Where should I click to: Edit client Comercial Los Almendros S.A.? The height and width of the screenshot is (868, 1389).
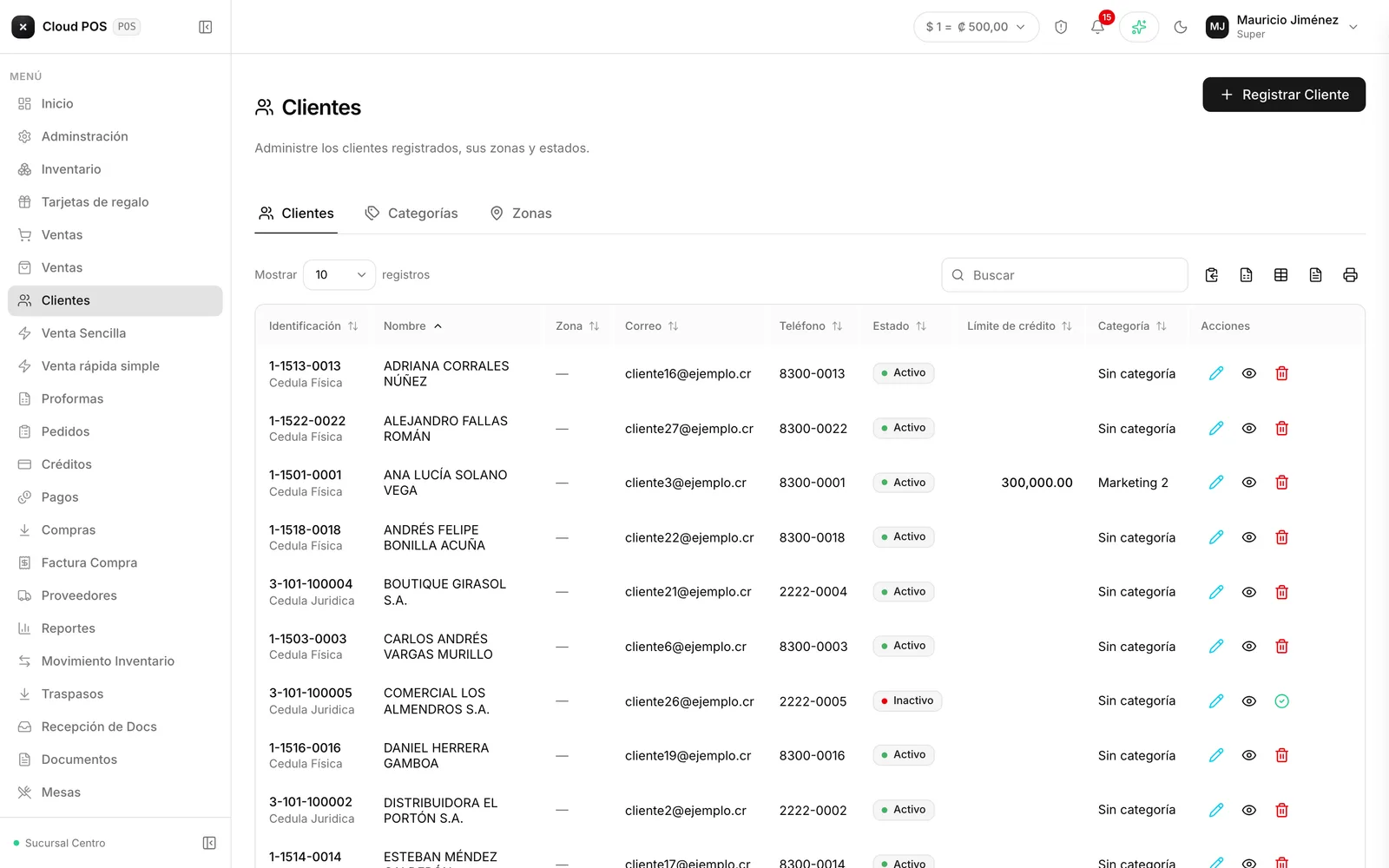tap(1216, 700)
